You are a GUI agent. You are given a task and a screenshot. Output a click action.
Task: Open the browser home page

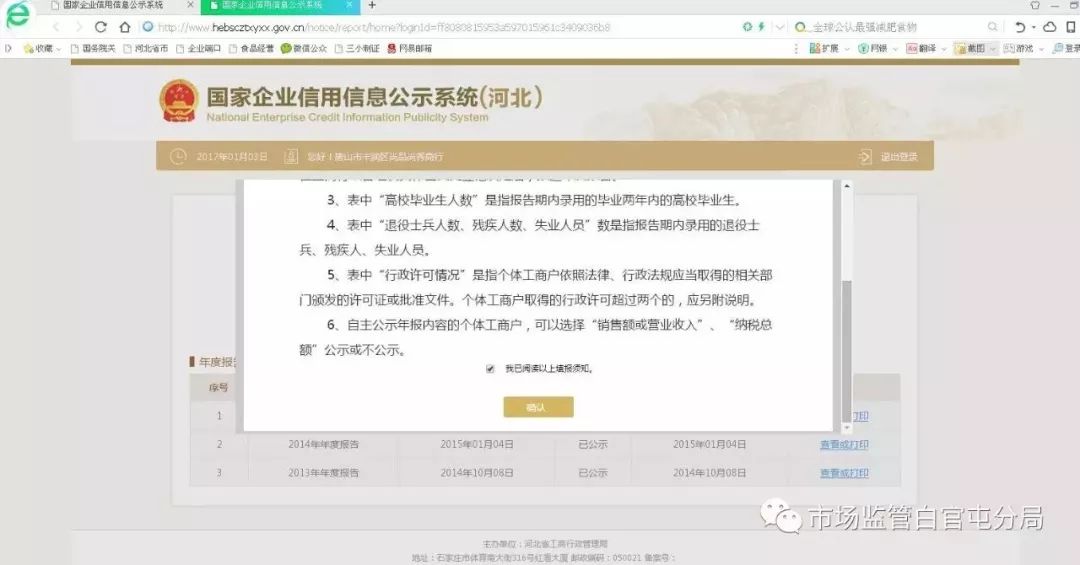(x=125, y=28)
